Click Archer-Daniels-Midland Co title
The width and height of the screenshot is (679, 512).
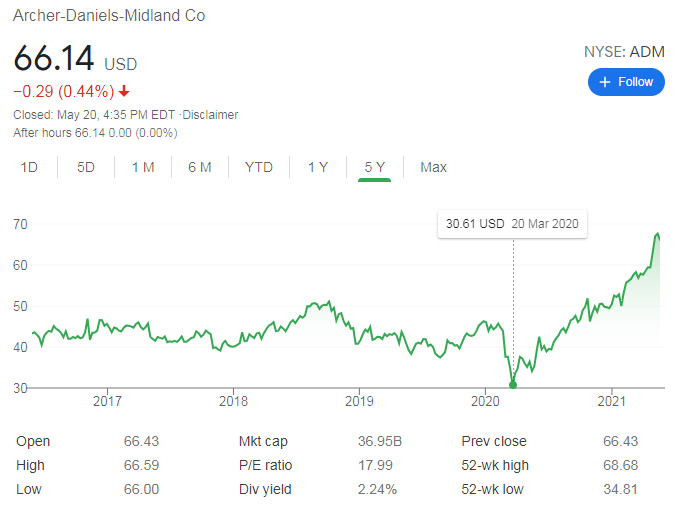tap(109, 16)
